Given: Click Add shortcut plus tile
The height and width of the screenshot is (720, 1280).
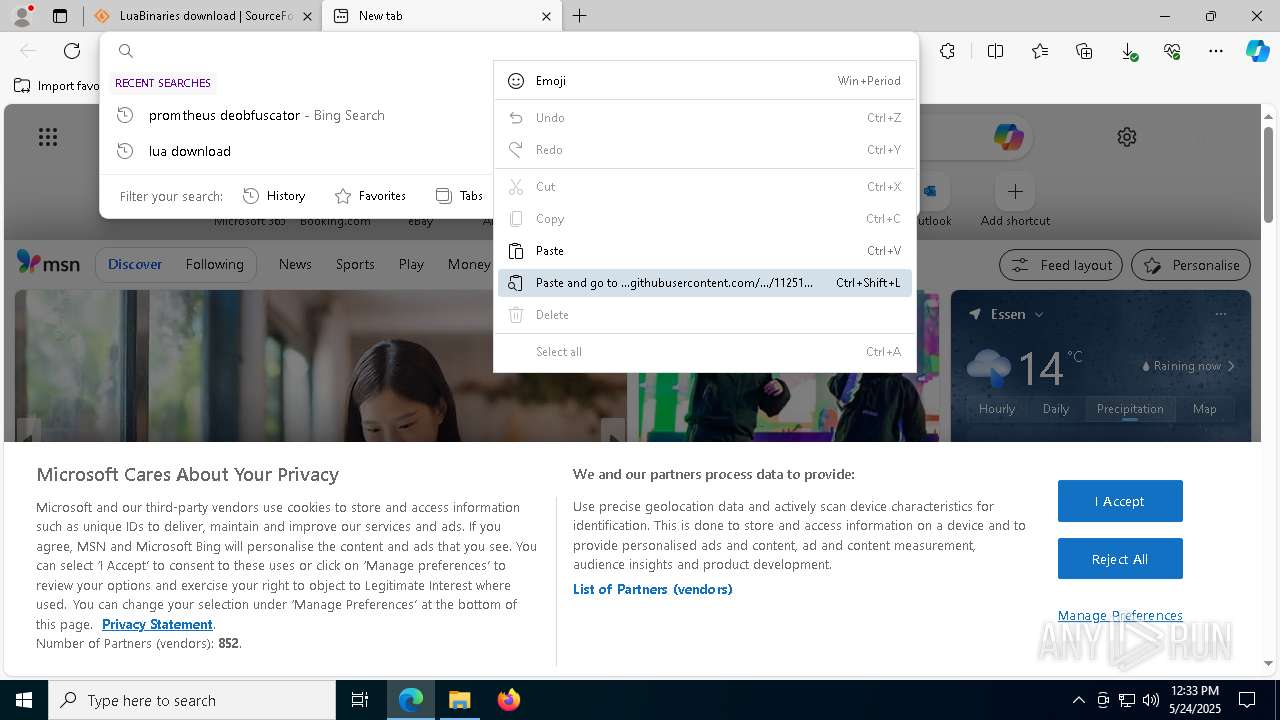Looking at the screenshot, I should (1015, 191).
